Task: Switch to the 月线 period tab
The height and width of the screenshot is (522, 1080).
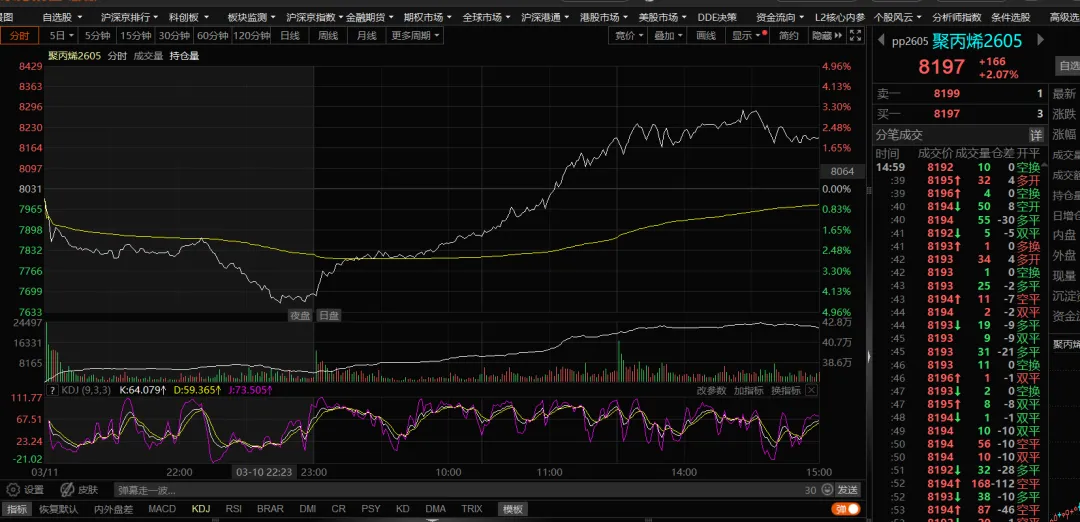Action: click(366, 36)
